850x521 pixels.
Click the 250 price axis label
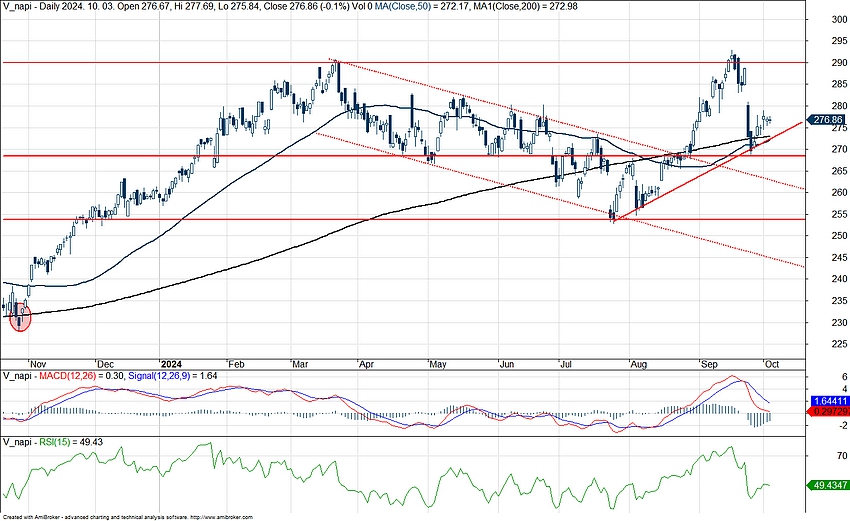pos(839,236)
